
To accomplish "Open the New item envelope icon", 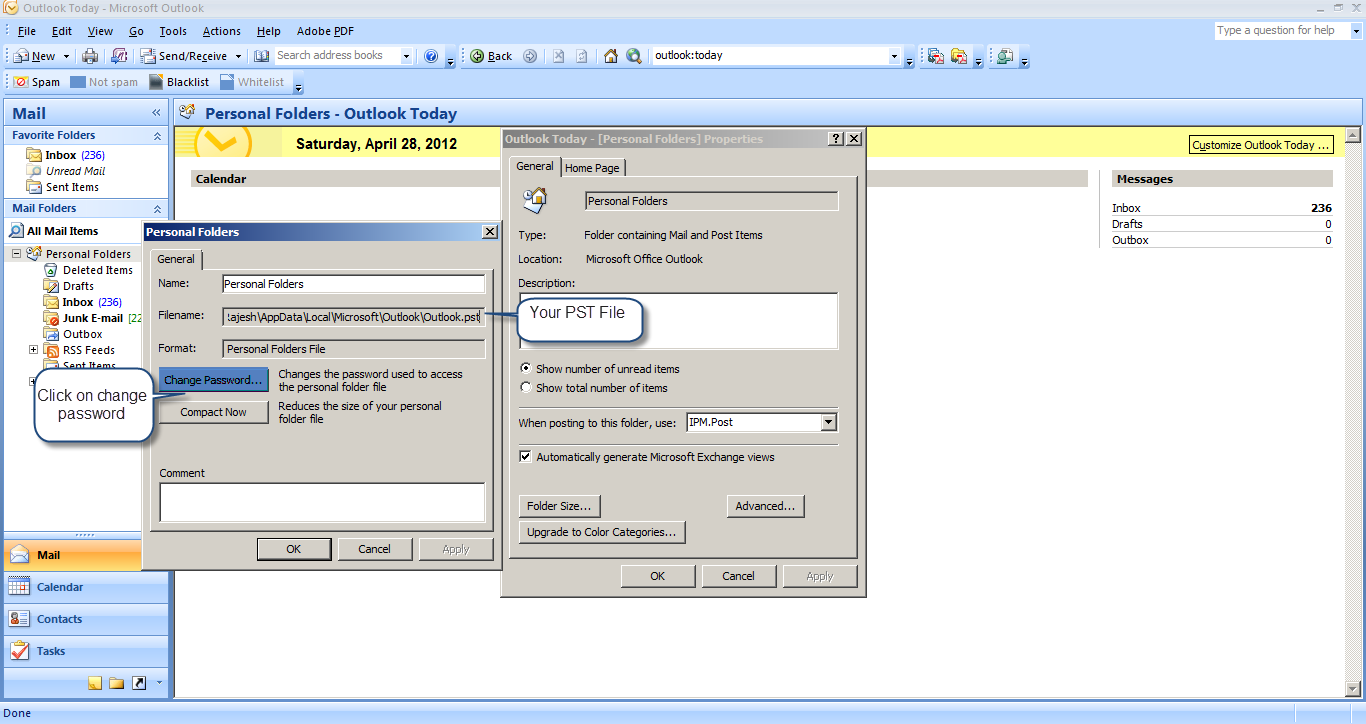I will point(21,56).
